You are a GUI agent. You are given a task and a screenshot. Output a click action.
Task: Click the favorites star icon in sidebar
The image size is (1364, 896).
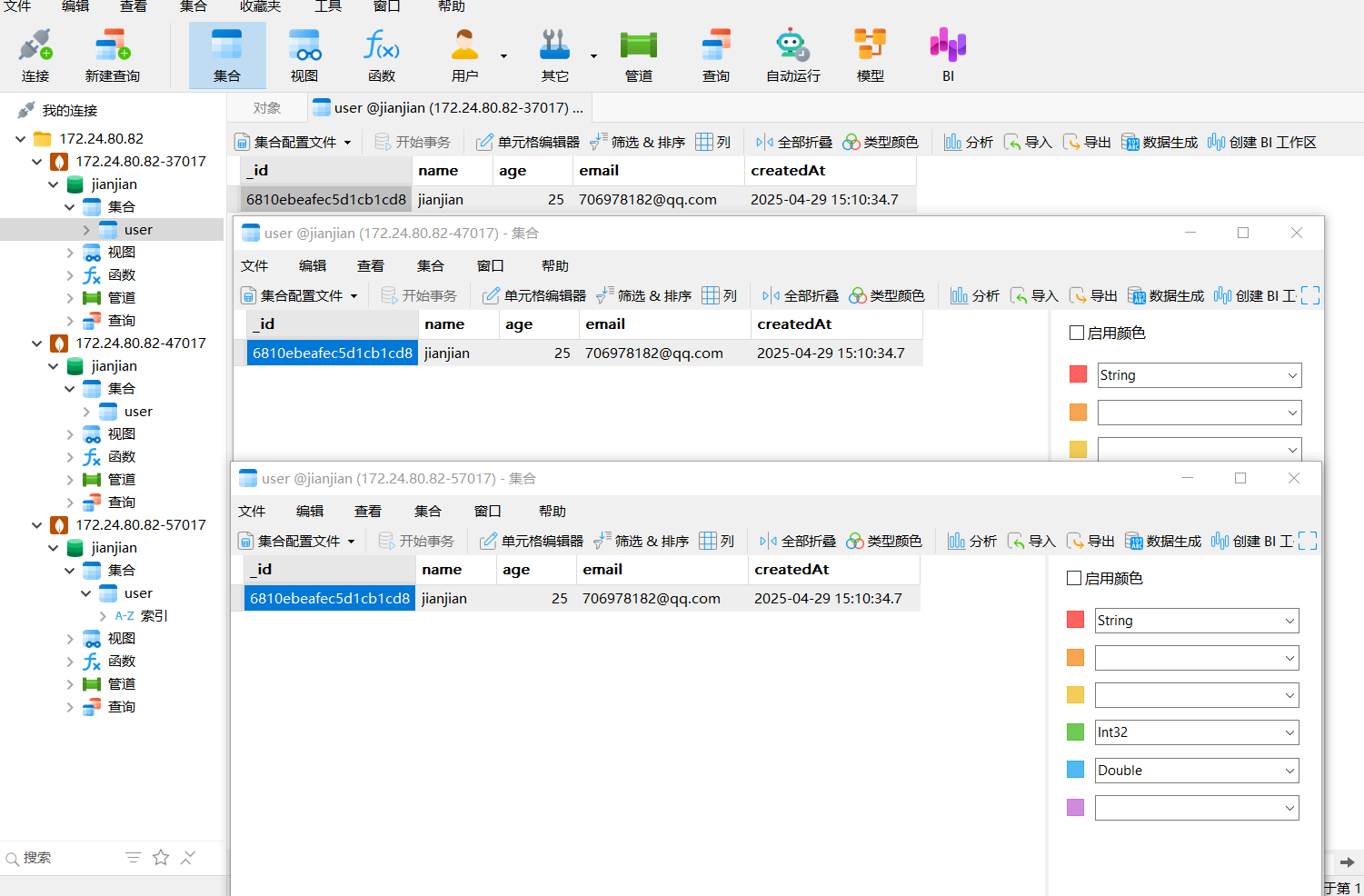[x=161, y=858]
